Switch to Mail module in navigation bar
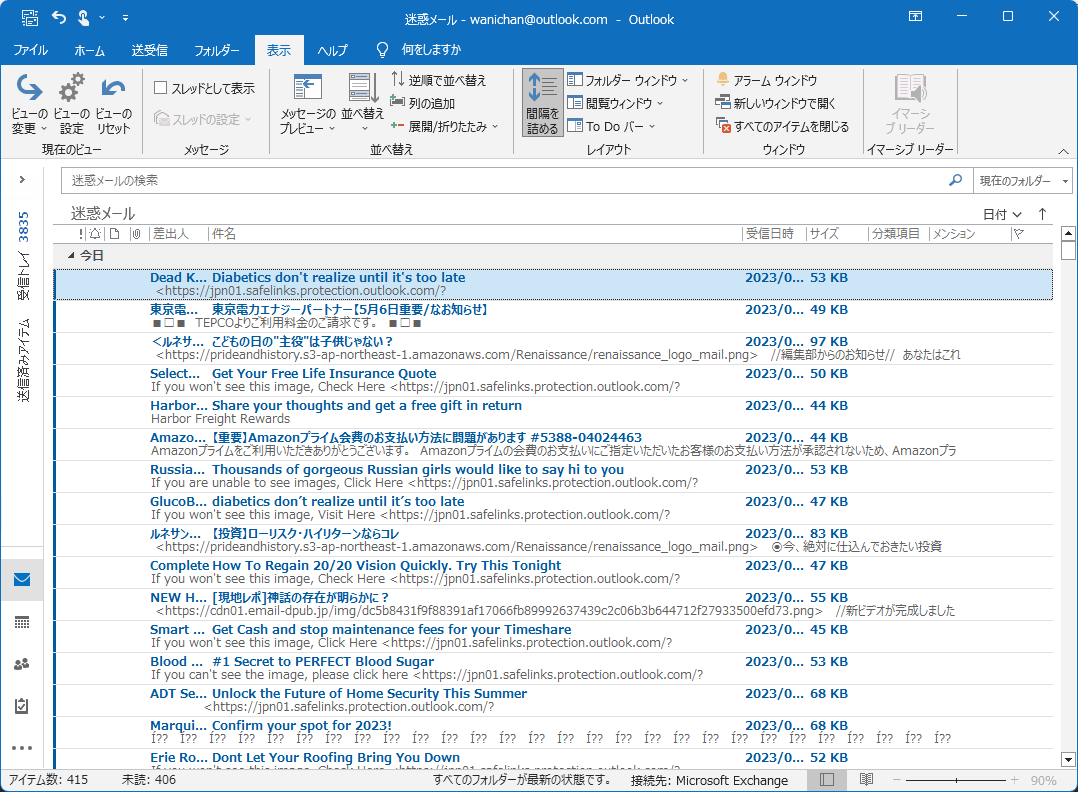The image size is (1078, 792). click(x=22, y=580)
